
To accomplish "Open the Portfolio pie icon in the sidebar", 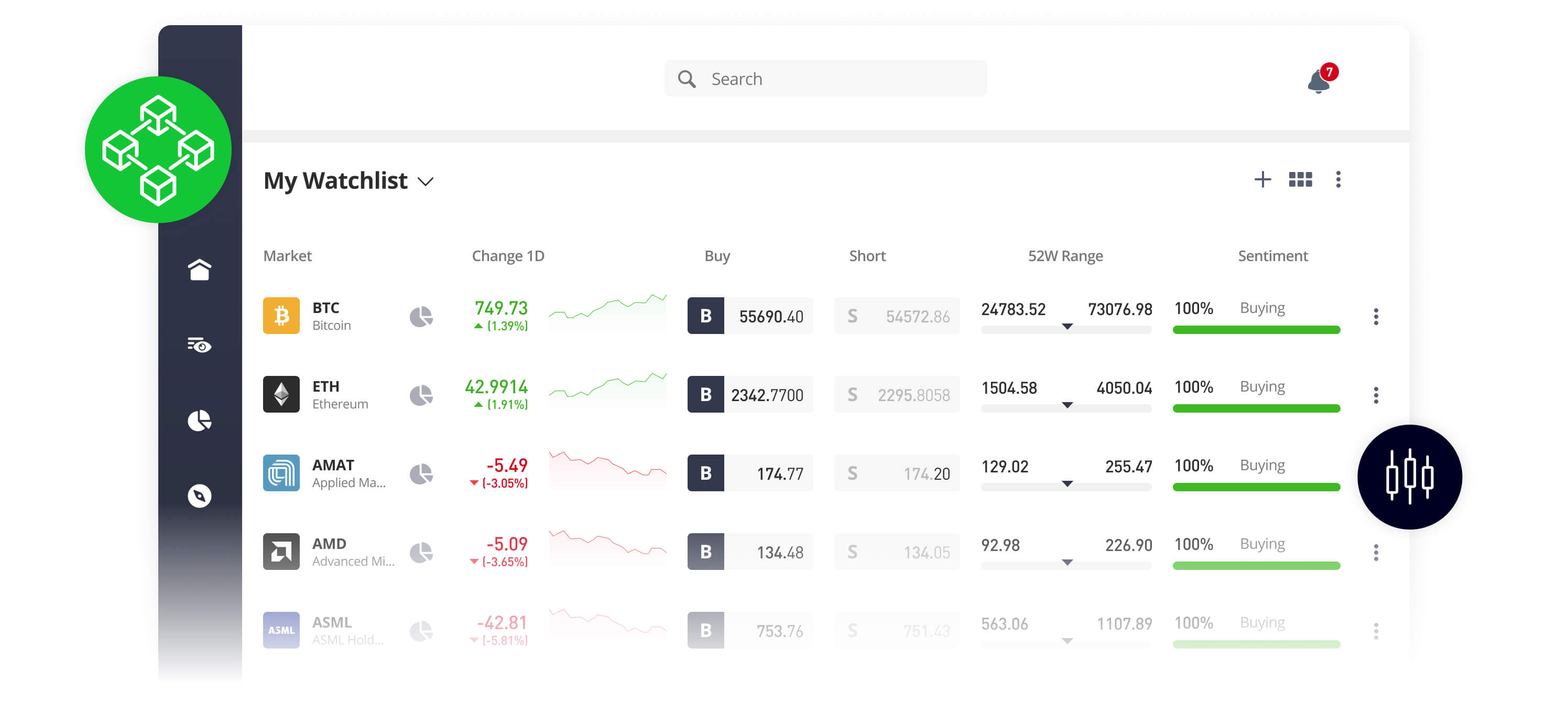I will (x=199, y=420).
